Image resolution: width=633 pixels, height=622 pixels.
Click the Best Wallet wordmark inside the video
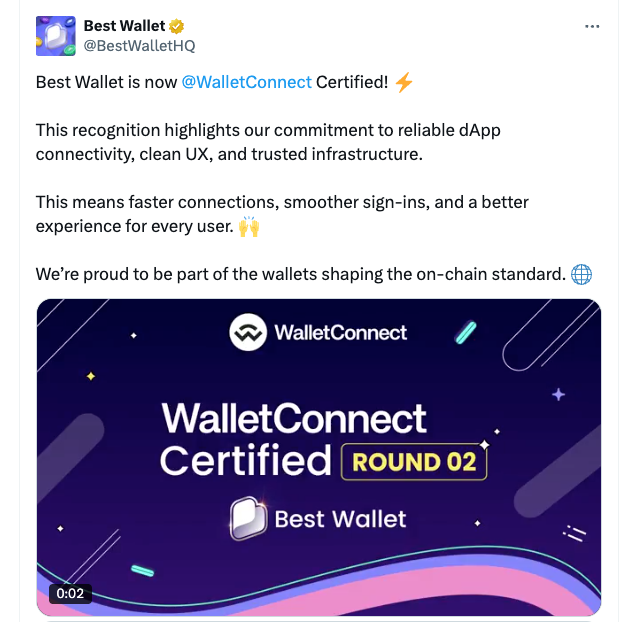[x=340, y=519]
